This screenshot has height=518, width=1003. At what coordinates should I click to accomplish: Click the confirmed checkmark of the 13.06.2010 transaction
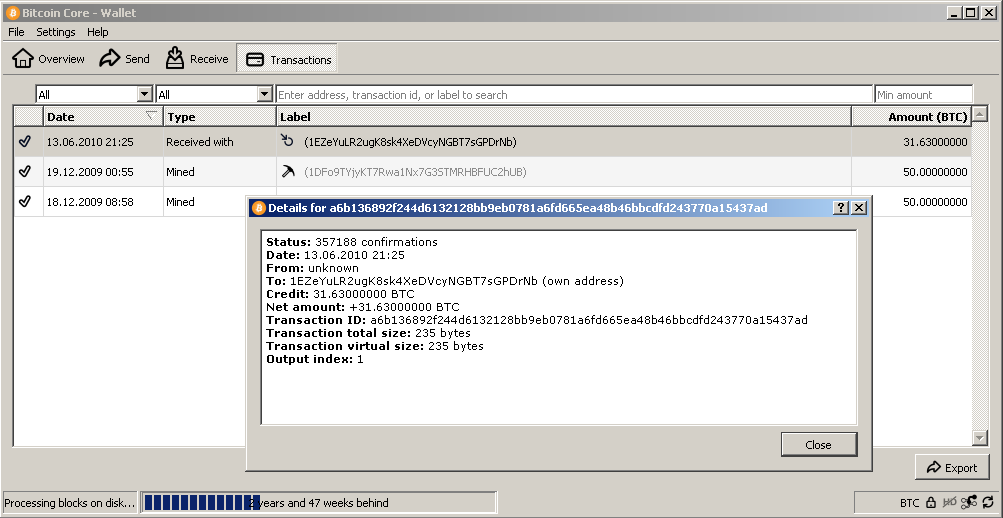[x=25, y=141]
